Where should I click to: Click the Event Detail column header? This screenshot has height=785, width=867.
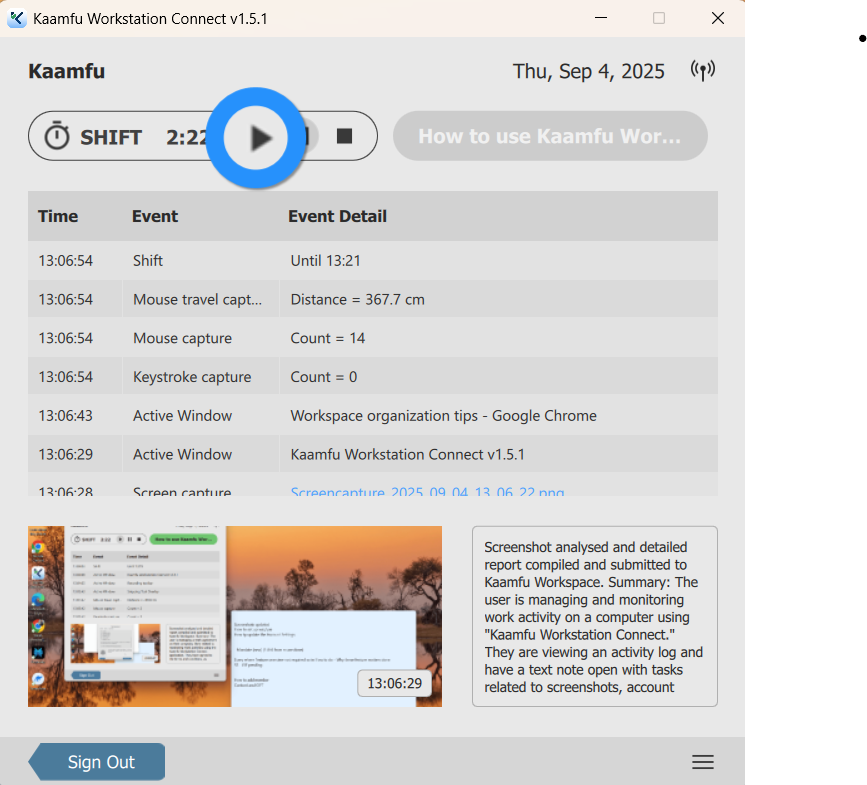[x=337, y=216]
